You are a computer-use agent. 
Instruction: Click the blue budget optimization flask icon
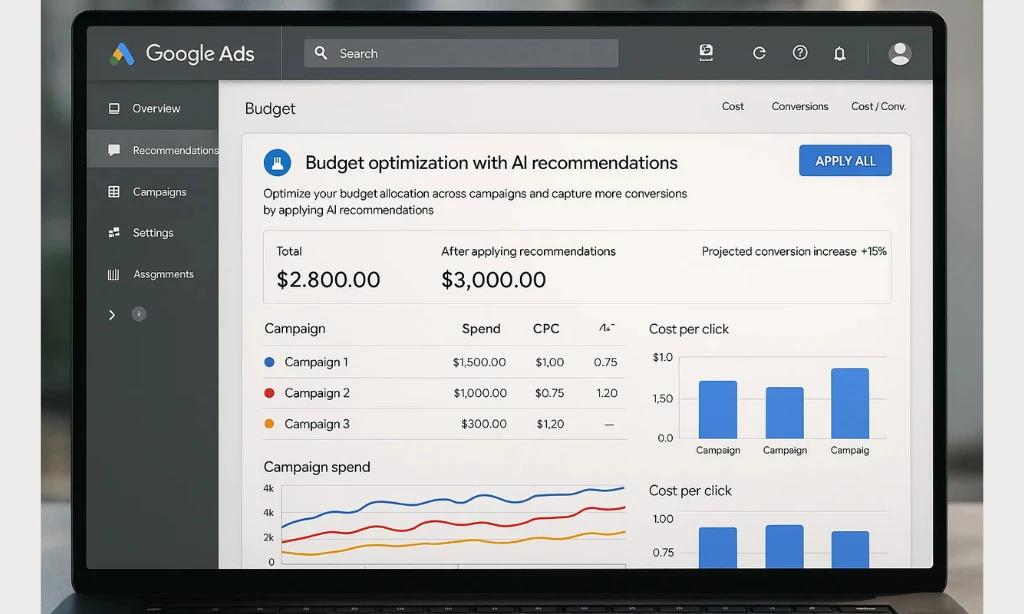[x=278, y=163]
